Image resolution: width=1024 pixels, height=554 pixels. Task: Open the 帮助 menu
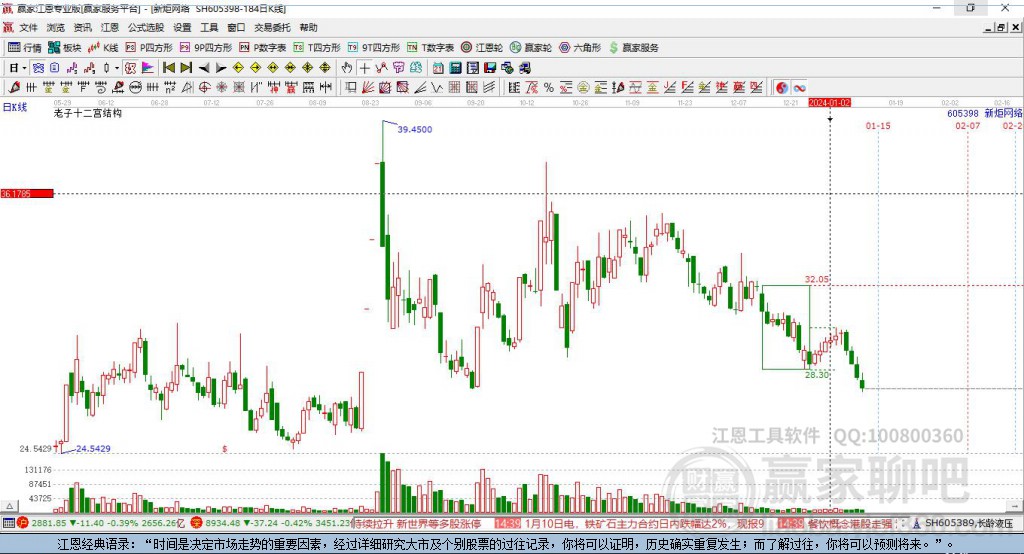(308, 27)
